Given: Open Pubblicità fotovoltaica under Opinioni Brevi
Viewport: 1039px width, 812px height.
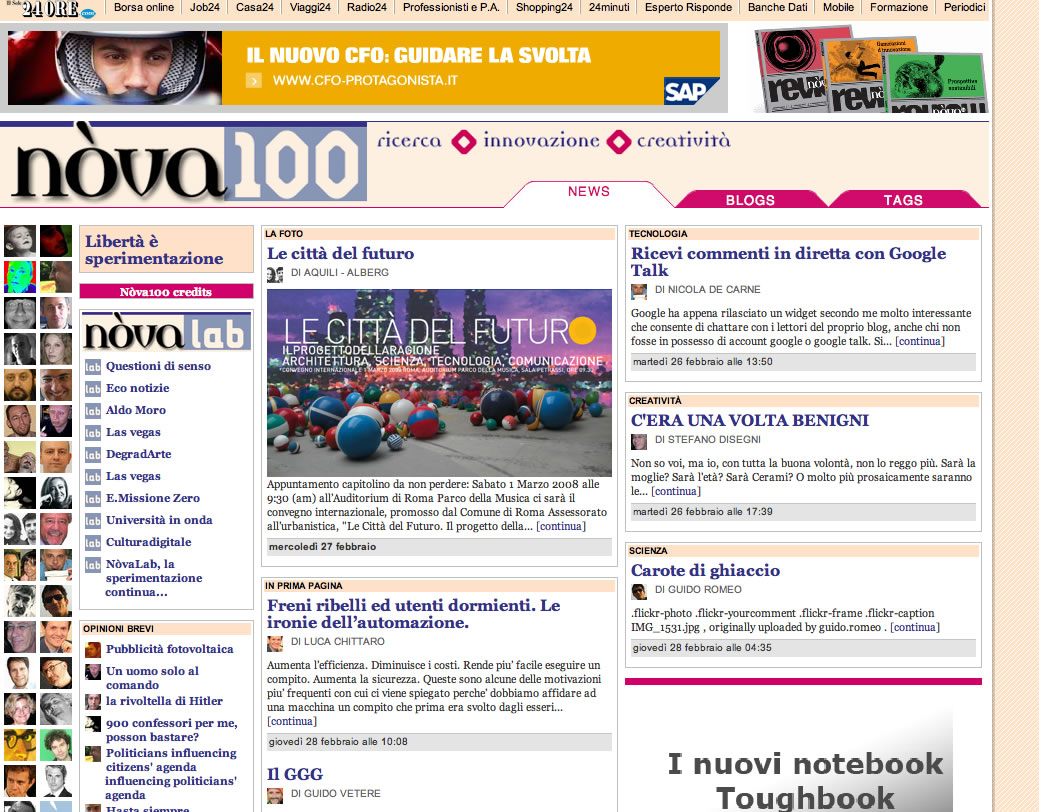Looking at the screenshot, I should tap(169, 649).
